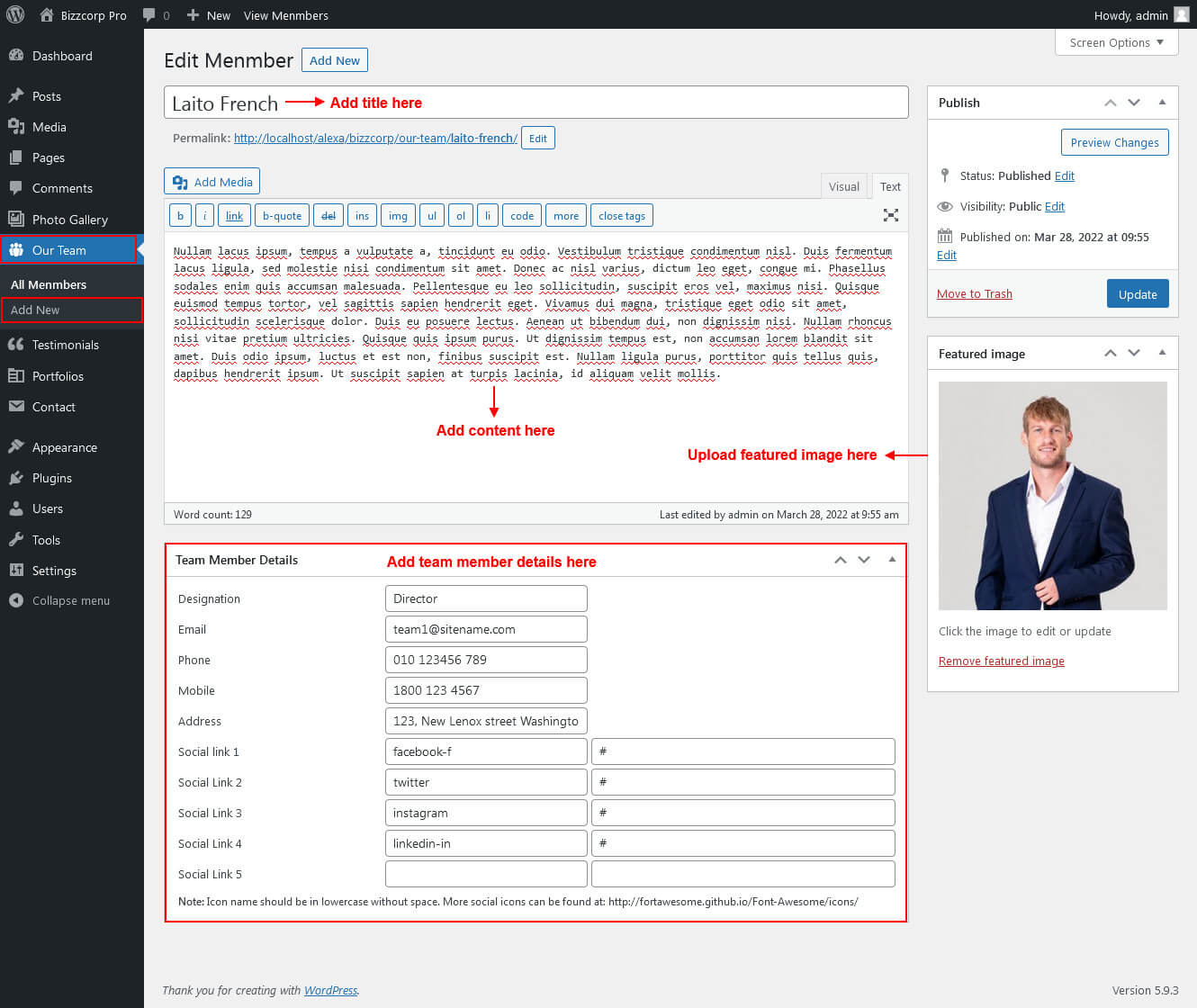
Task: Edit Public visibility setting
Action: point(1055,206)
